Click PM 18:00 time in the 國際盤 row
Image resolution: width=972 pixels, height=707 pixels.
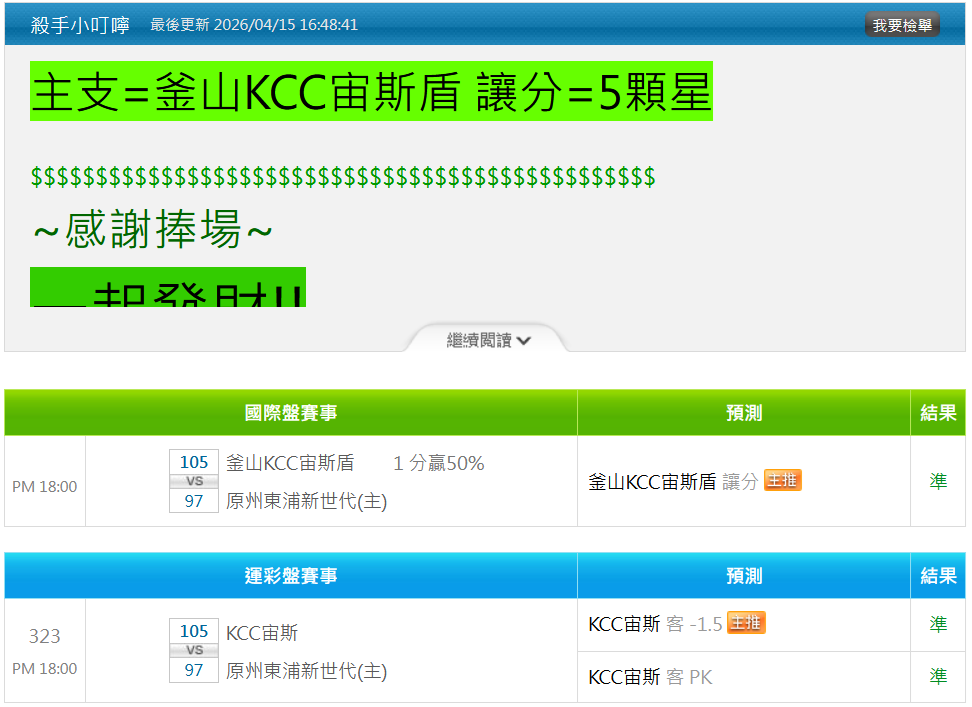[45, 486]
